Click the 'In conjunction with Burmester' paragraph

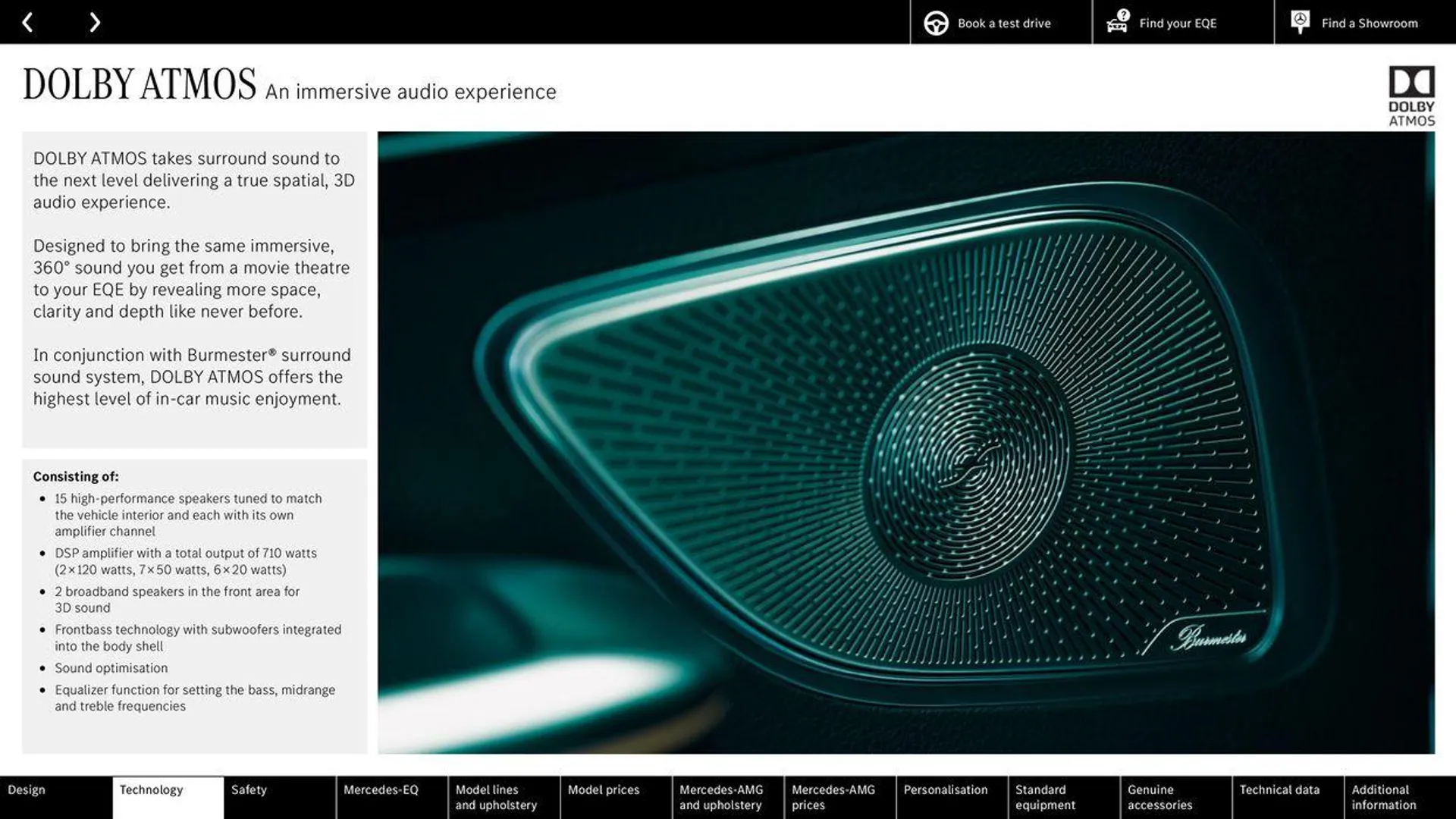point(192,377)
